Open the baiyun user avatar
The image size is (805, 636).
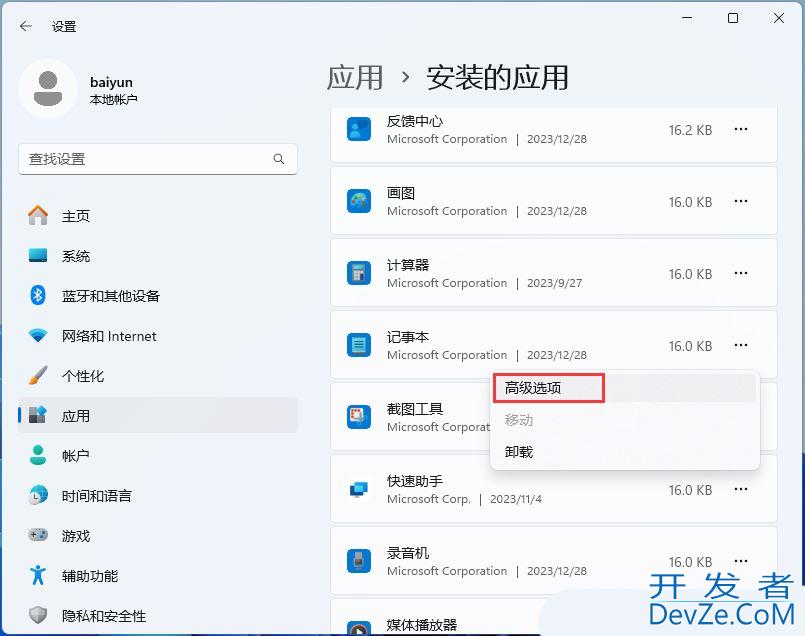48,89
